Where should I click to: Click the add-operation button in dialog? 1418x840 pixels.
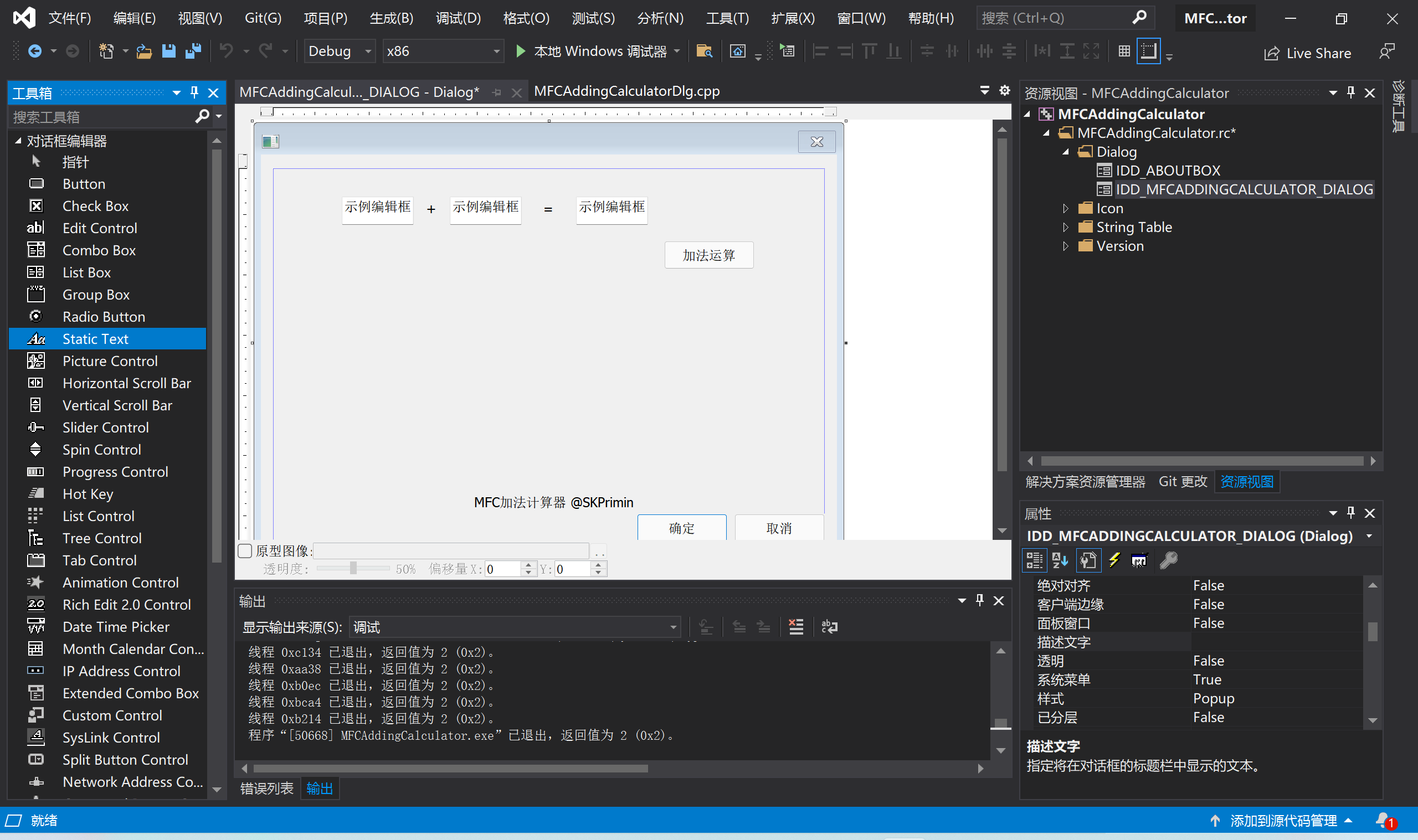[708, 255]
